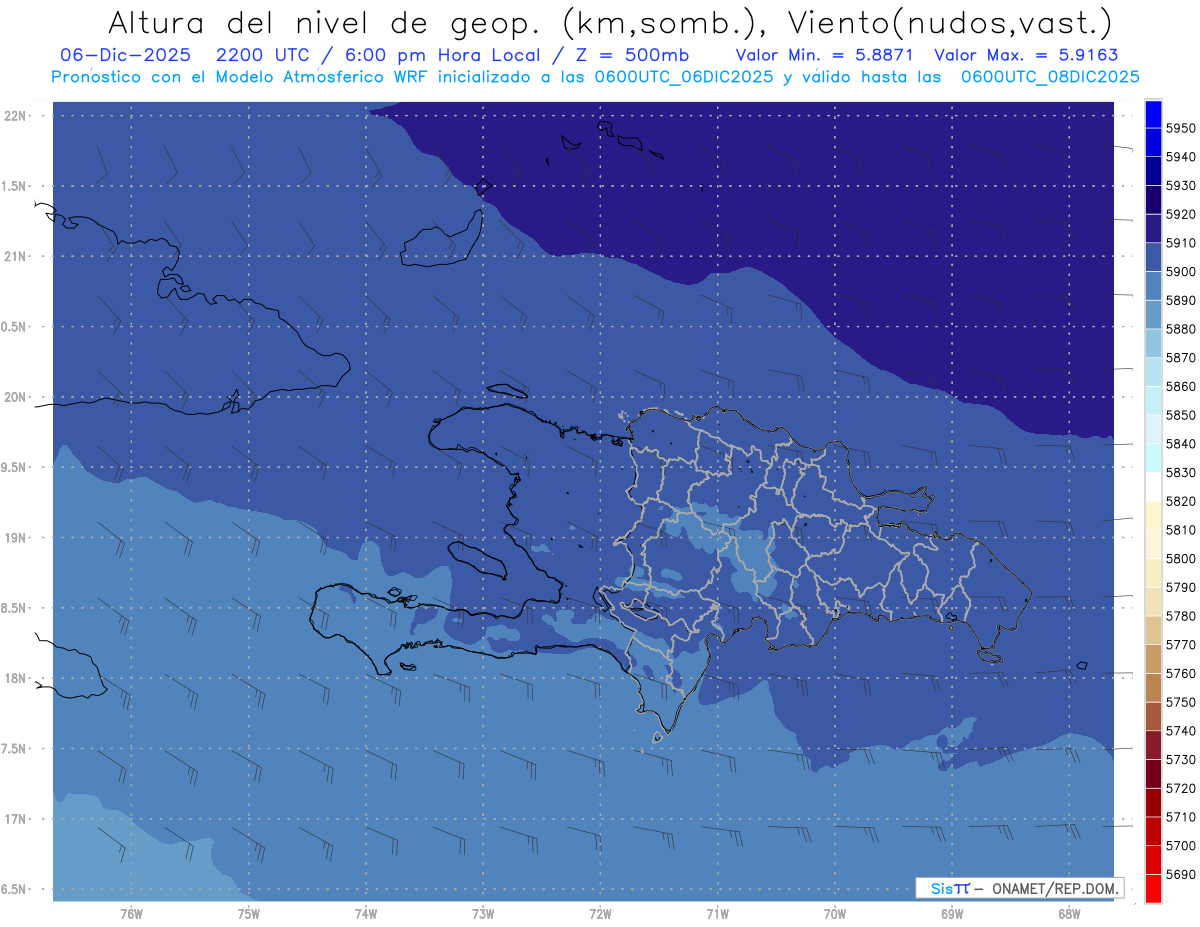This screenshot has width=1200, height=927.
Task: Click the bright red swatch below 5690
Action: tap(1153, 888)
